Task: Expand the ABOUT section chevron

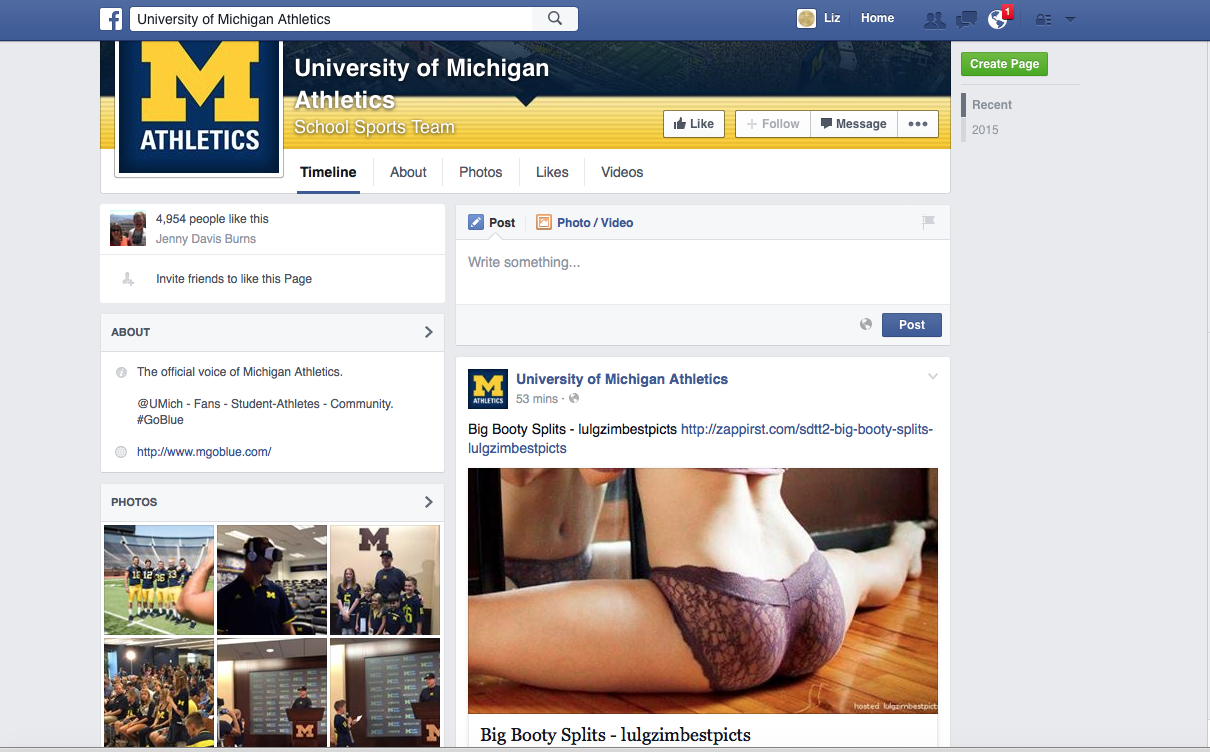Action: [x=429, y=332]
